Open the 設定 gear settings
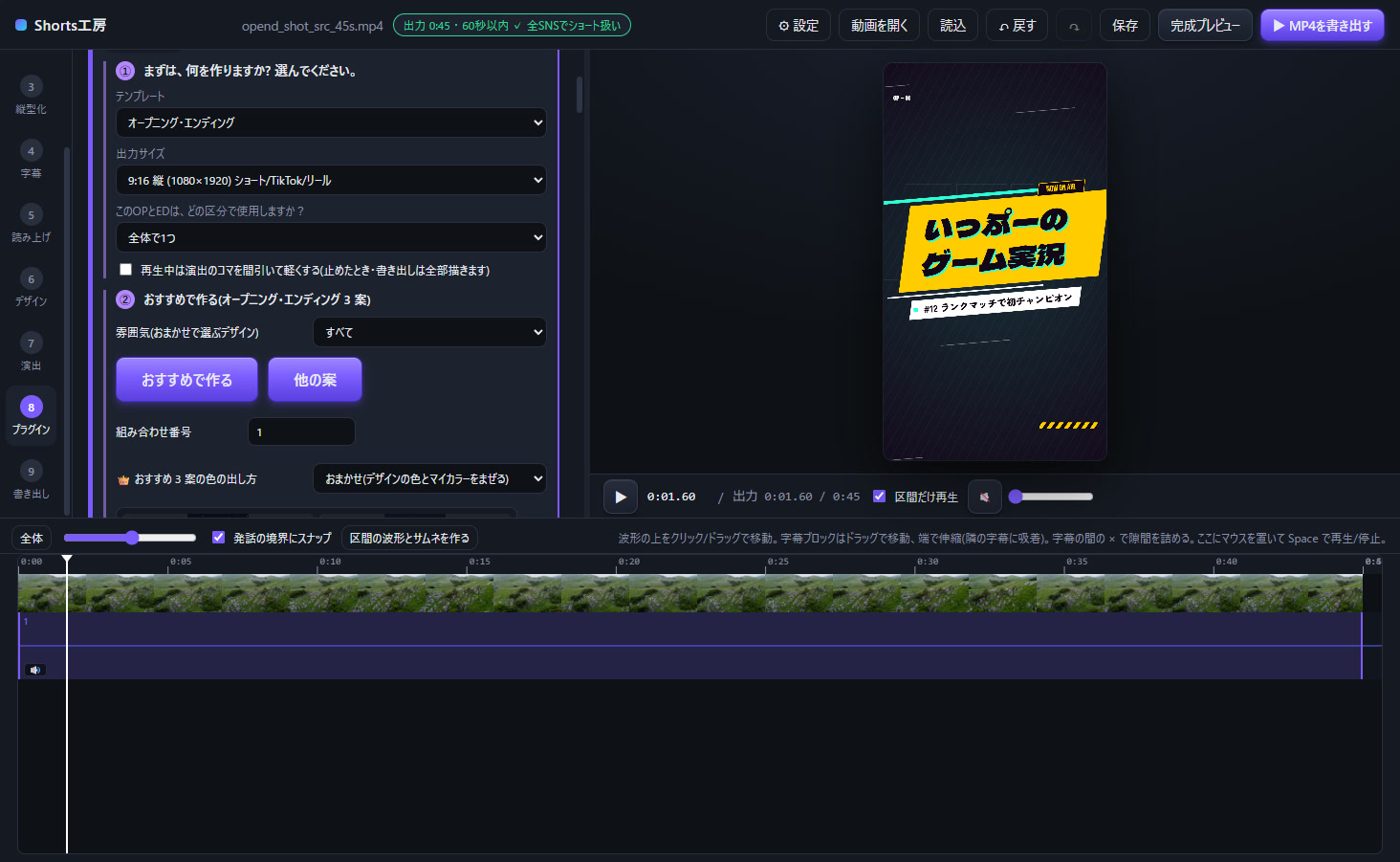 click(798, 26)
